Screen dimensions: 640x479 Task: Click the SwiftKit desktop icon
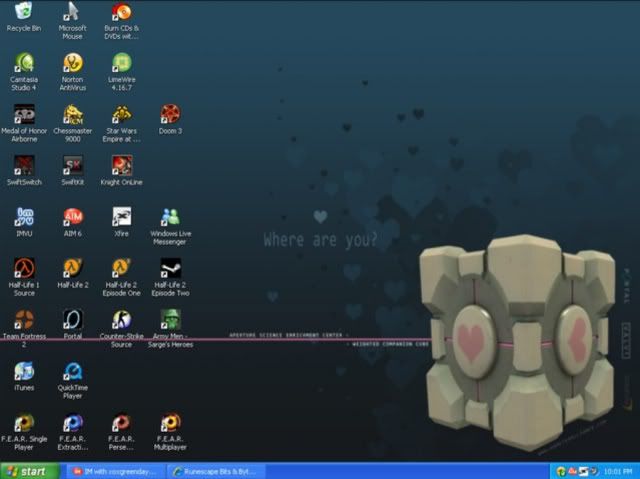pos(72,165)
